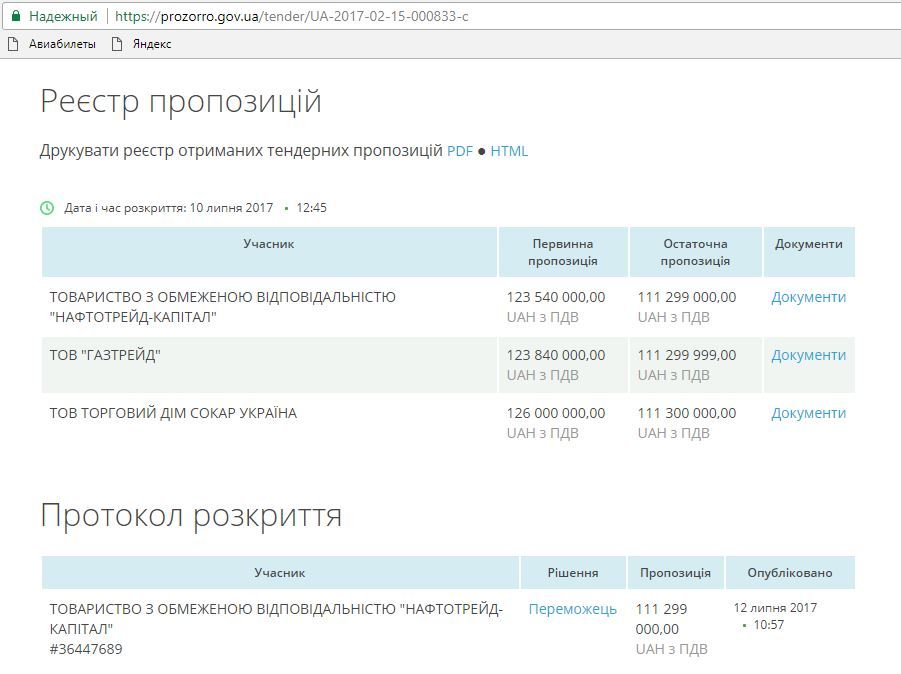The image size is (901, 674).
Task: Click the Протокол розкриття heading
Action: pos(192,516)
